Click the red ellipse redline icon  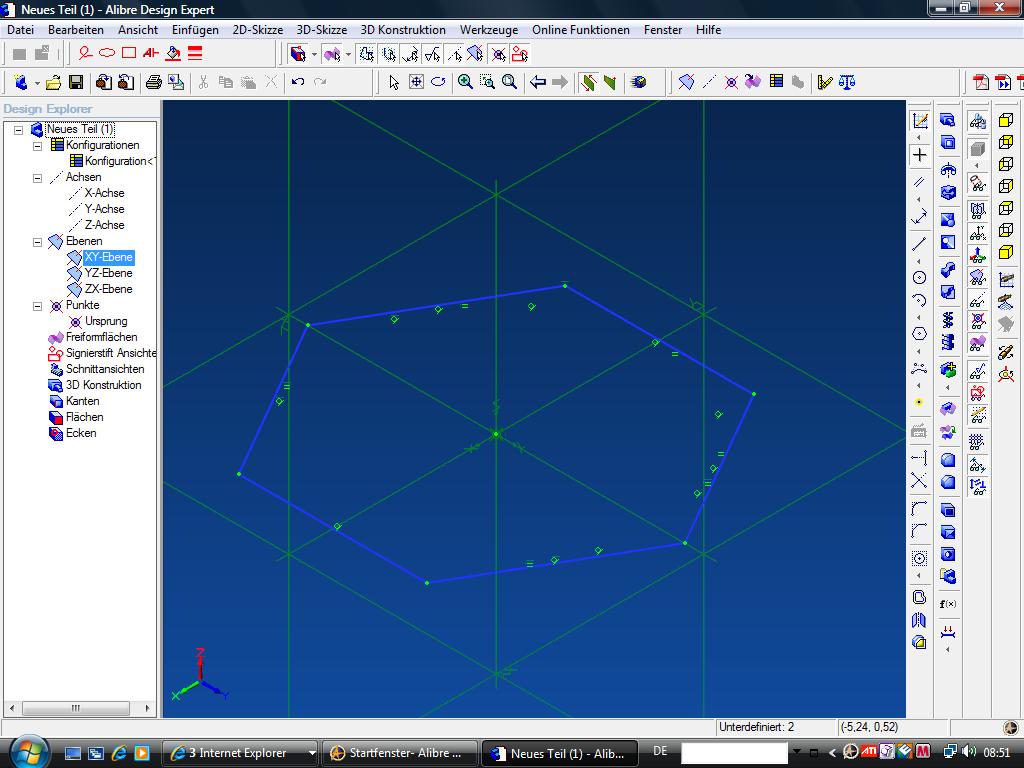[x=106, y=53]
